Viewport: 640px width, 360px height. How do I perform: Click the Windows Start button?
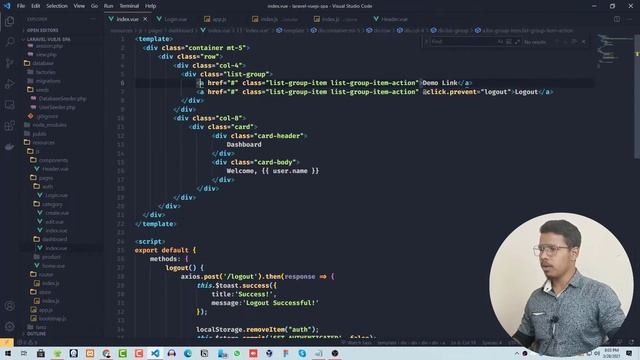click(x=8, y=353)
